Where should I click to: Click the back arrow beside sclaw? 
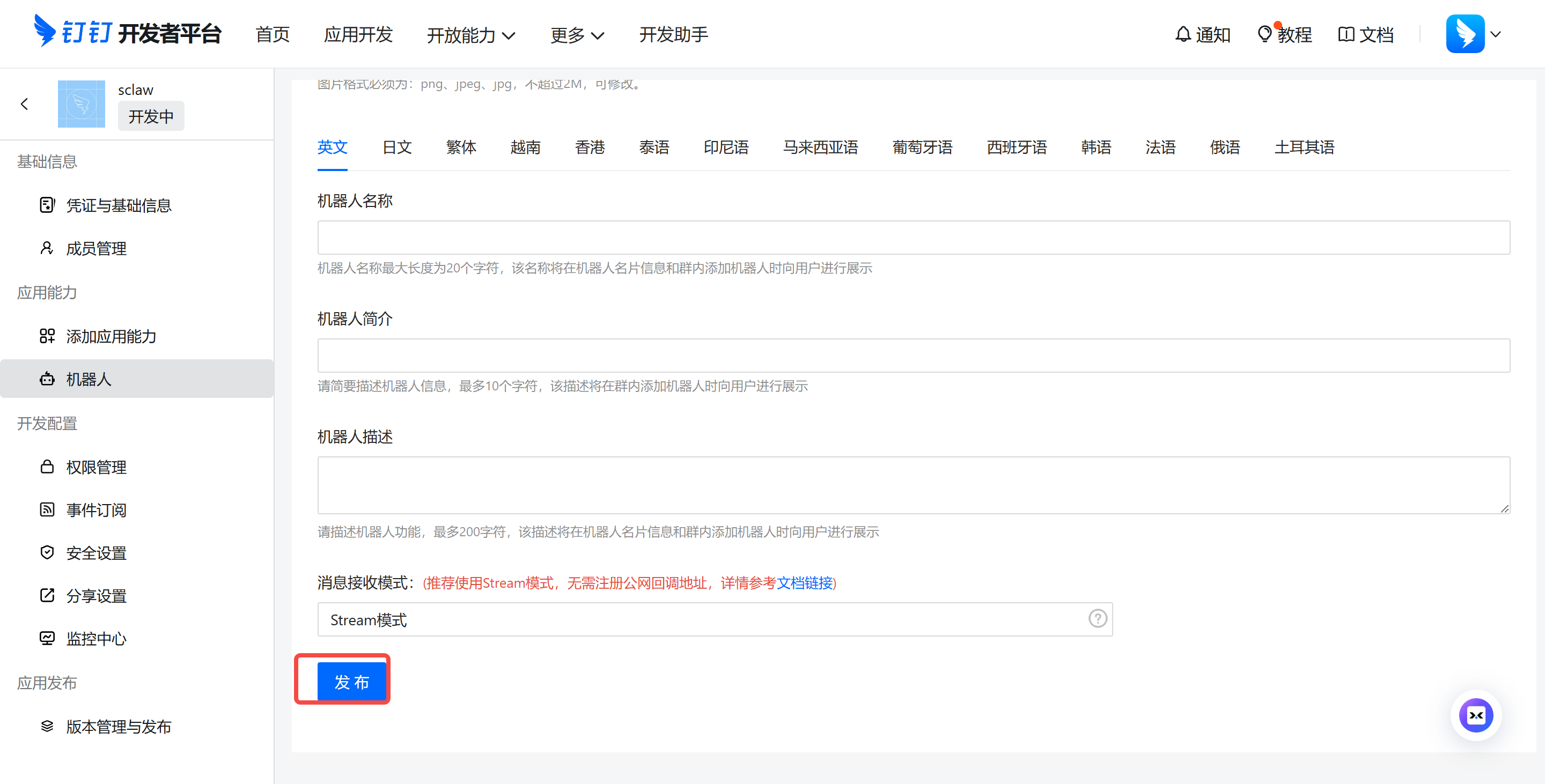point(24,104)
